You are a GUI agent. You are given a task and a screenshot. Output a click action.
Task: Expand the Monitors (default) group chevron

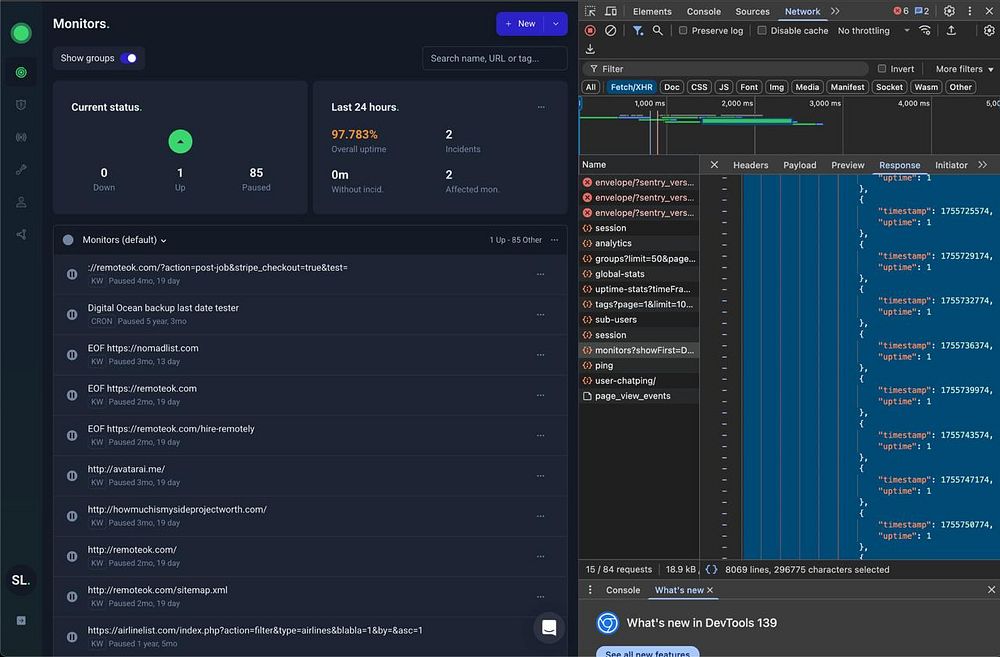coord(164,240)
